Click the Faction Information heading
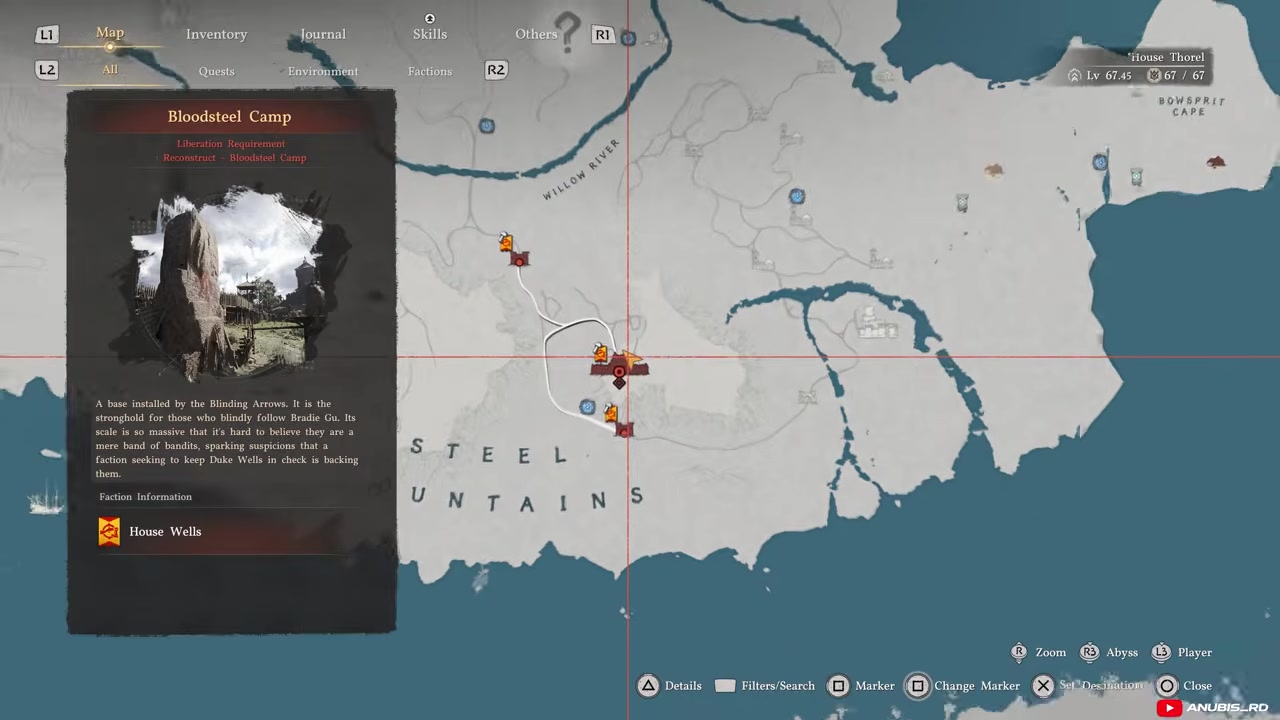This screenshot has width=1280, height=720. click(146, 497)
